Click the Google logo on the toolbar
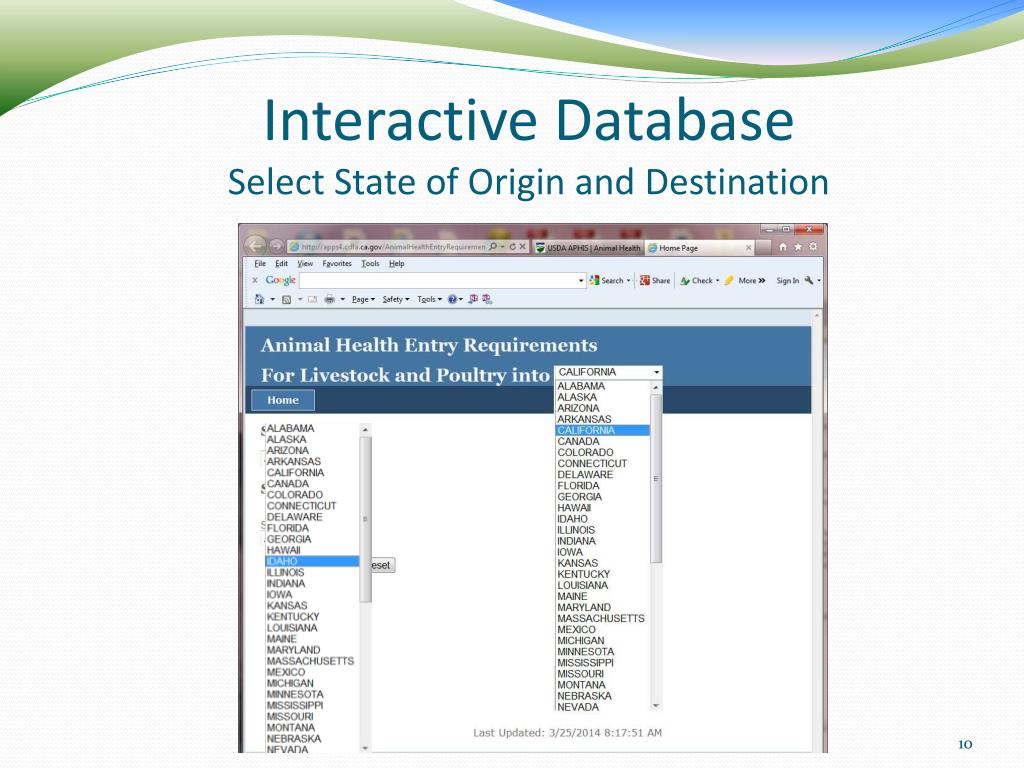The width and height of the screenshot is (1024, 768). (281, 280)
